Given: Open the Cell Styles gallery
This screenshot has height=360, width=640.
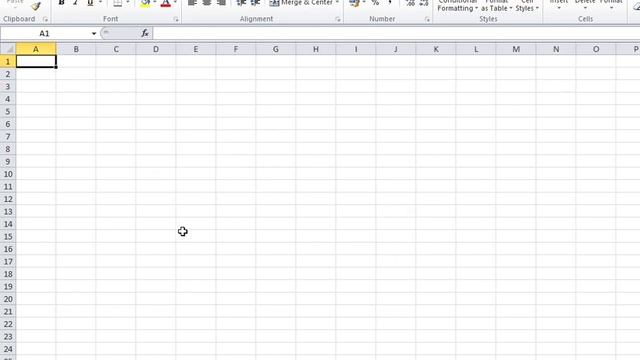Looking at the screenshot, I should [527, 5].
